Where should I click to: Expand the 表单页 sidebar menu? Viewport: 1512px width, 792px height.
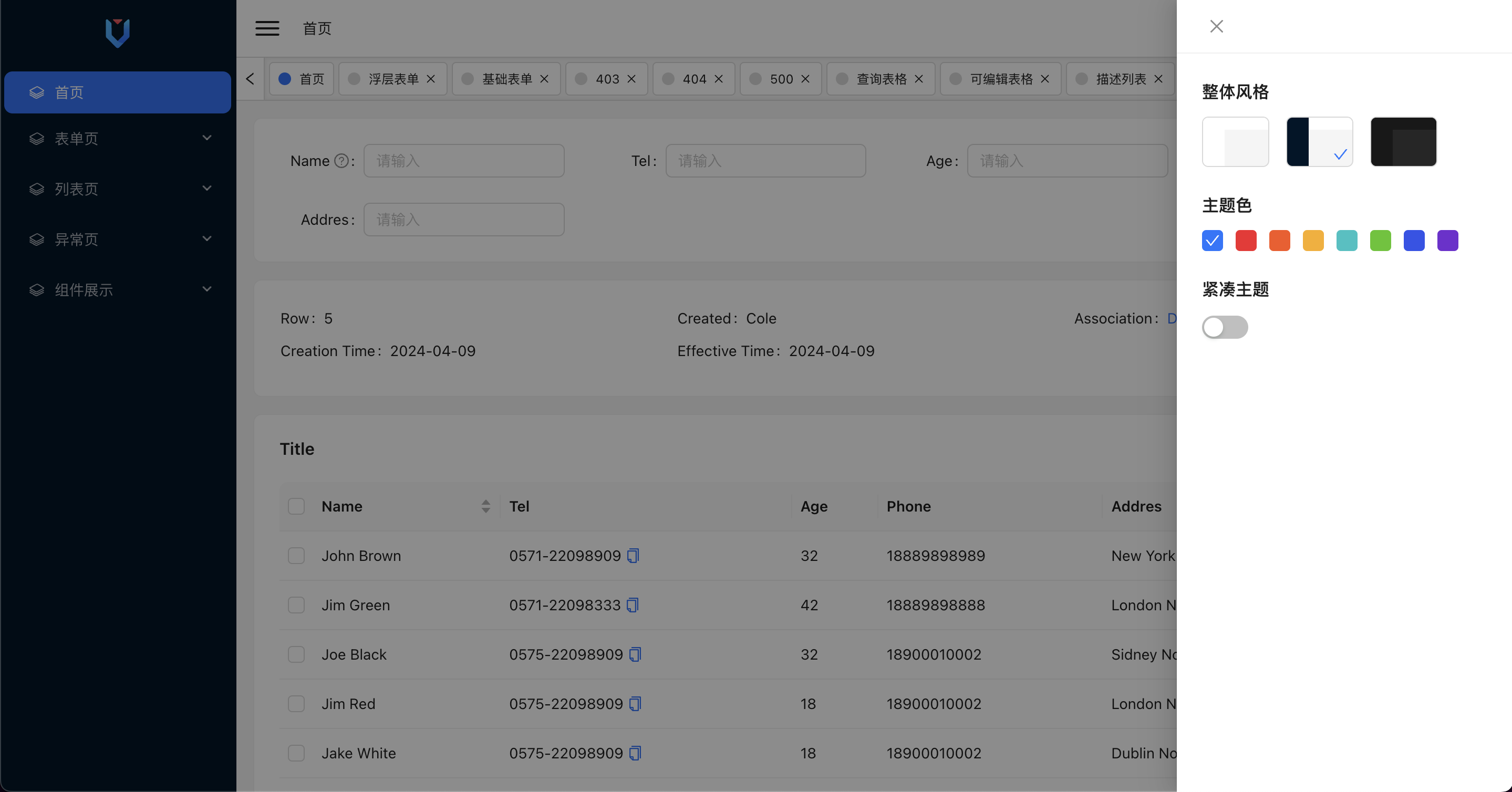(117, 139)
